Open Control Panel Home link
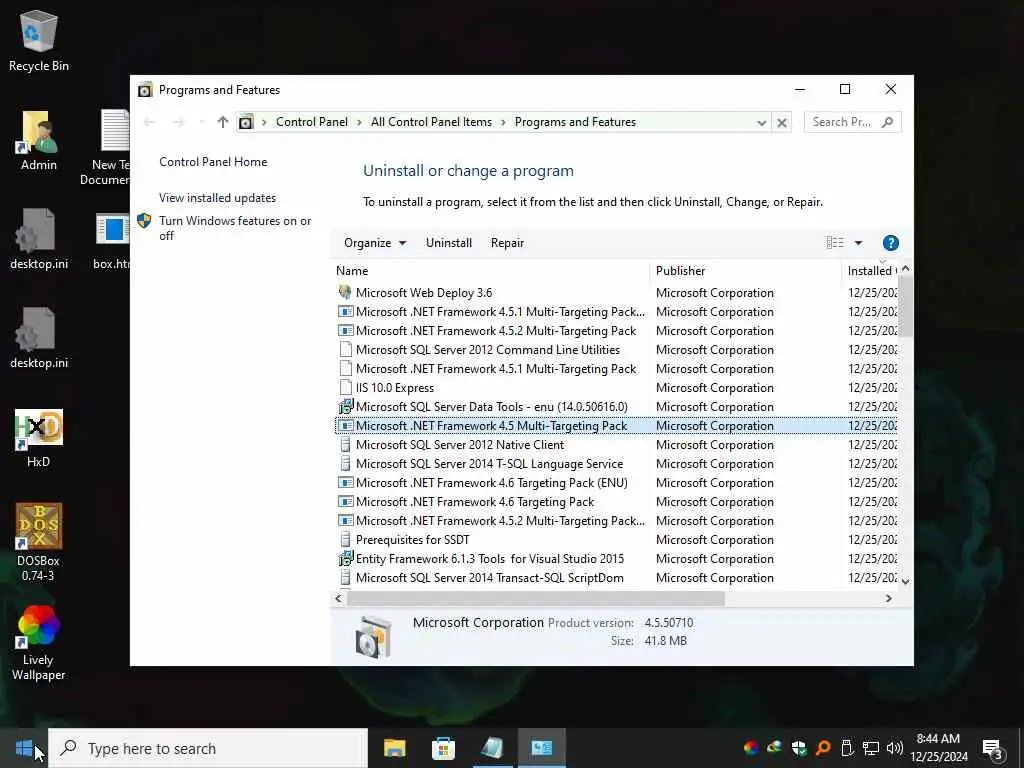This screenshot has width=1024, height=768. click(x=213, y=162)
